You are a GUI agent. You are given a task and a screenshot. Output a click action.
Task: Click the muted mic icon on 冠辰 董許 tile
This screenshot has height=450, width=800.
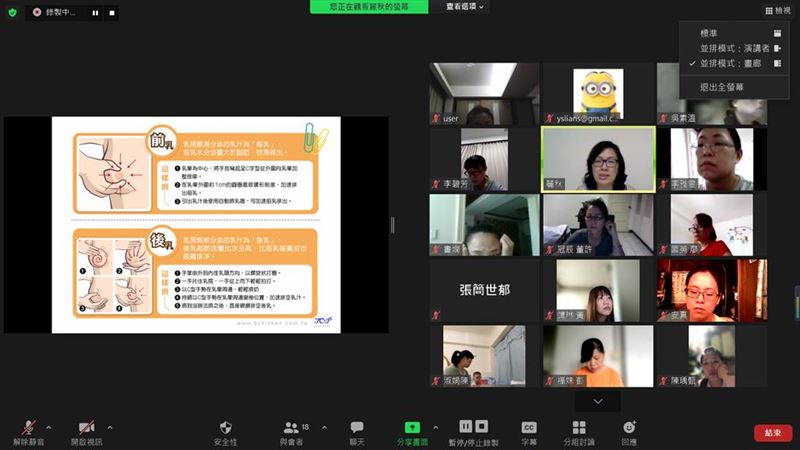(549, 250)
